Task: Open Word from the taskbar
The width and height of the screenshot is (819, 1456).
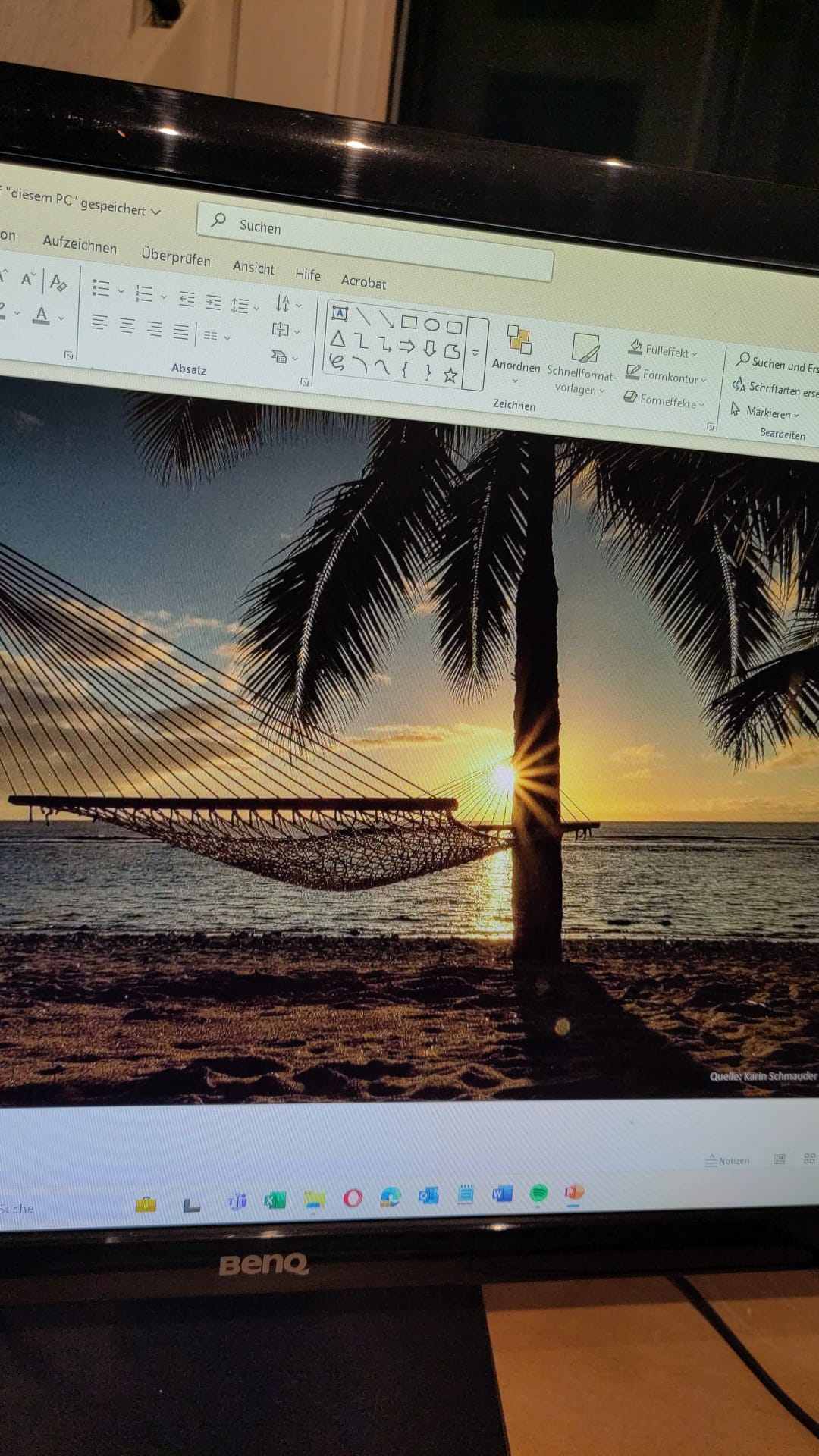Action: [x=501, y=1194]
